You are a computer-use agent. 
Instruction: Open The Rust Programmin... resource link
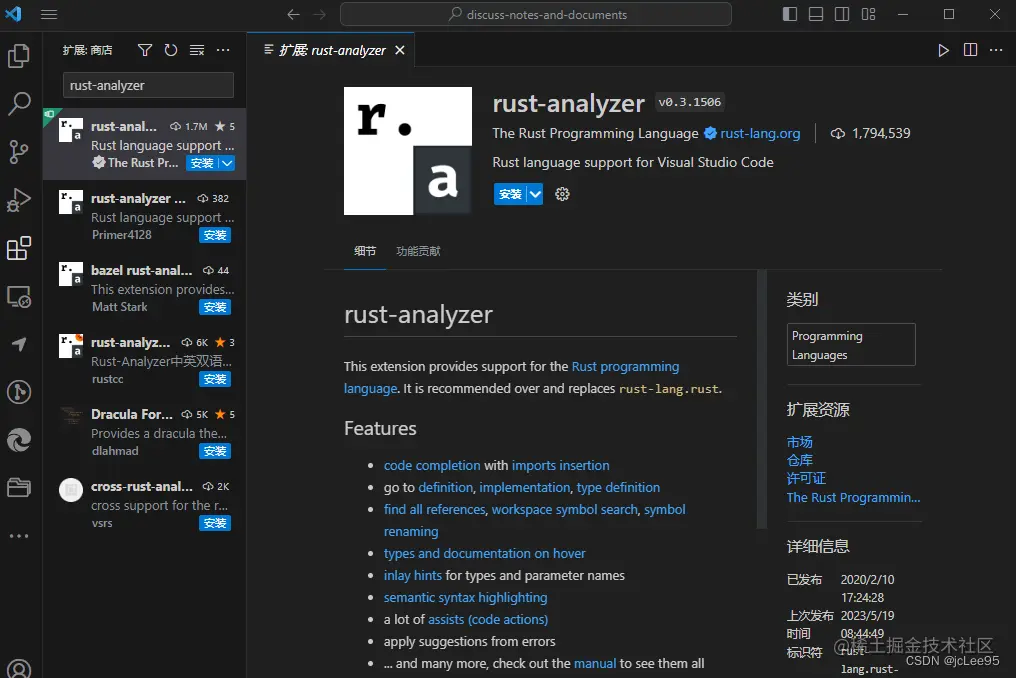click(x=853, y=498)
